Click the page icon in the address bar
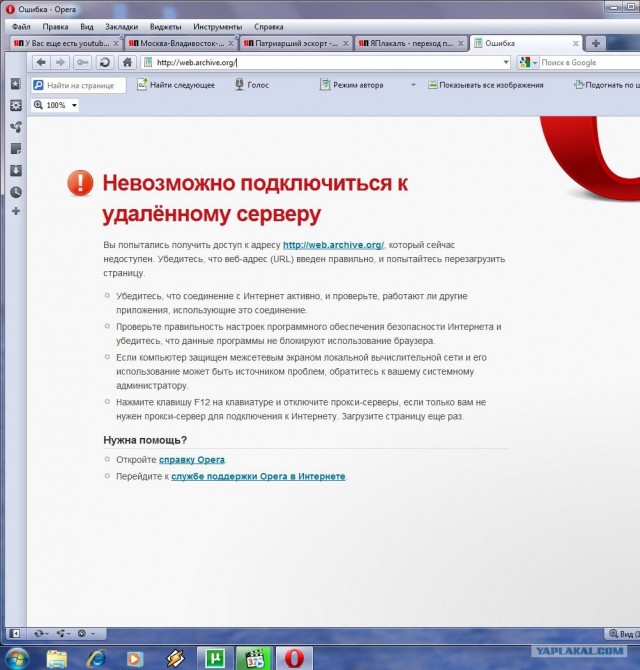The width and height of the screenshot is (640, 670). pyautogui.click(x=148, y=62)
